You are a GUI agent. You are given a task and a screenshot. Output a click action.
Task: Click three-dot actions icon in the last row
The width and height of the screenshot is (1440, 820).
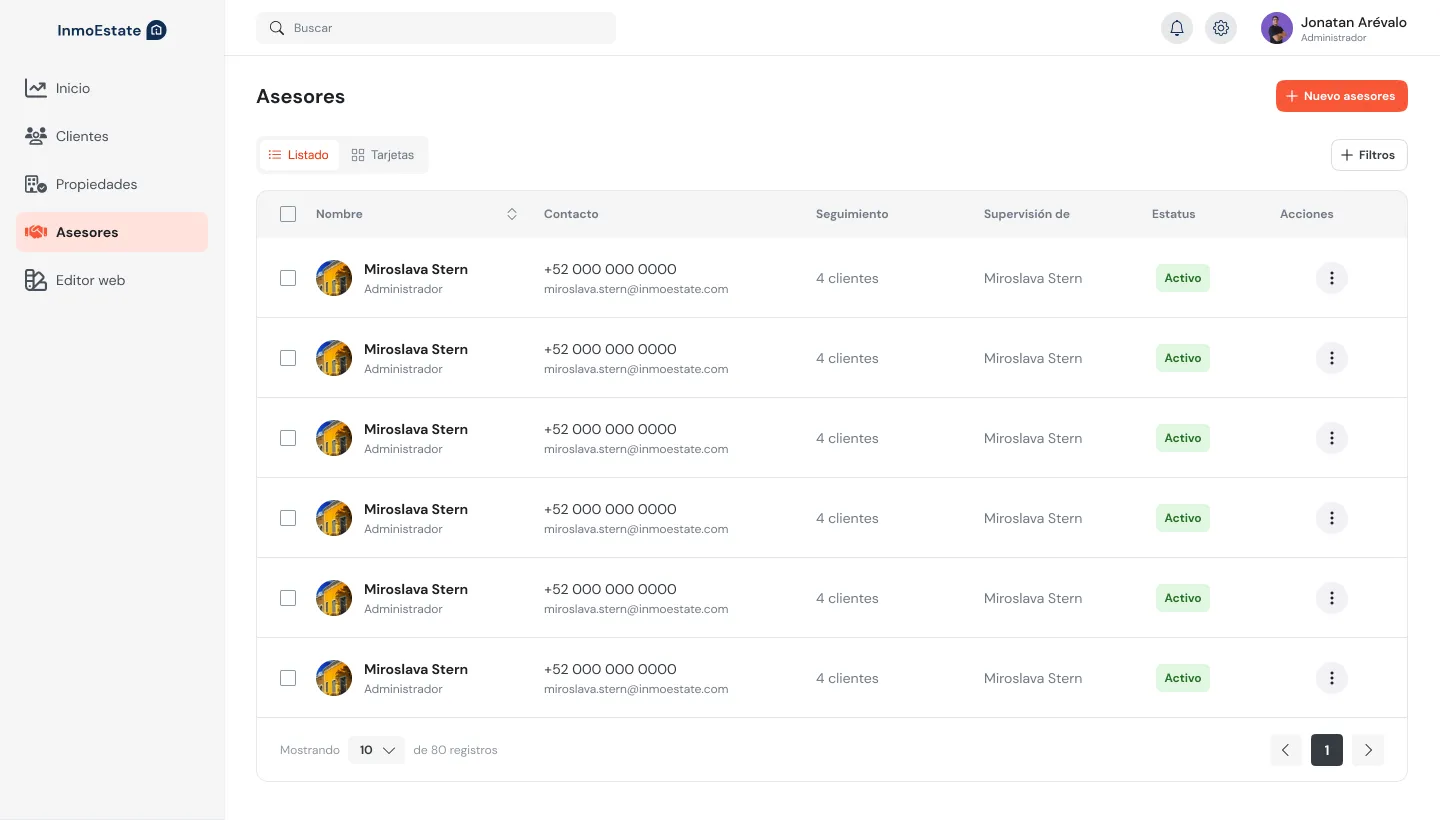tap(1331, 678)
